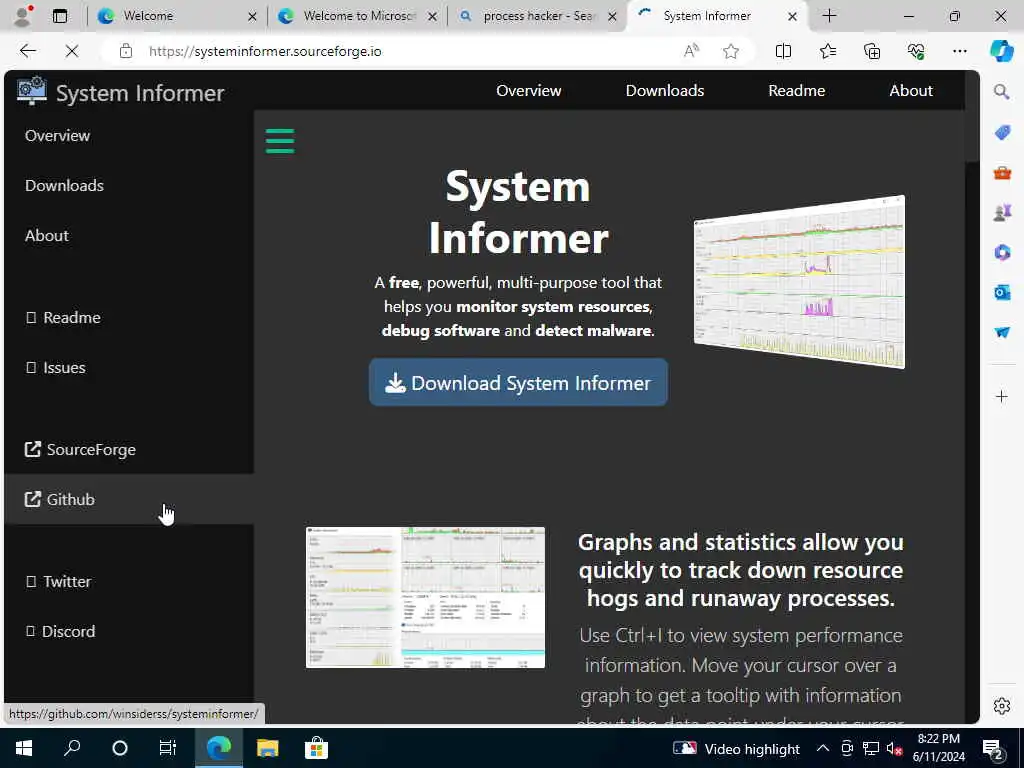
Task: View site information lock icon
Action: tap(126, 51)
